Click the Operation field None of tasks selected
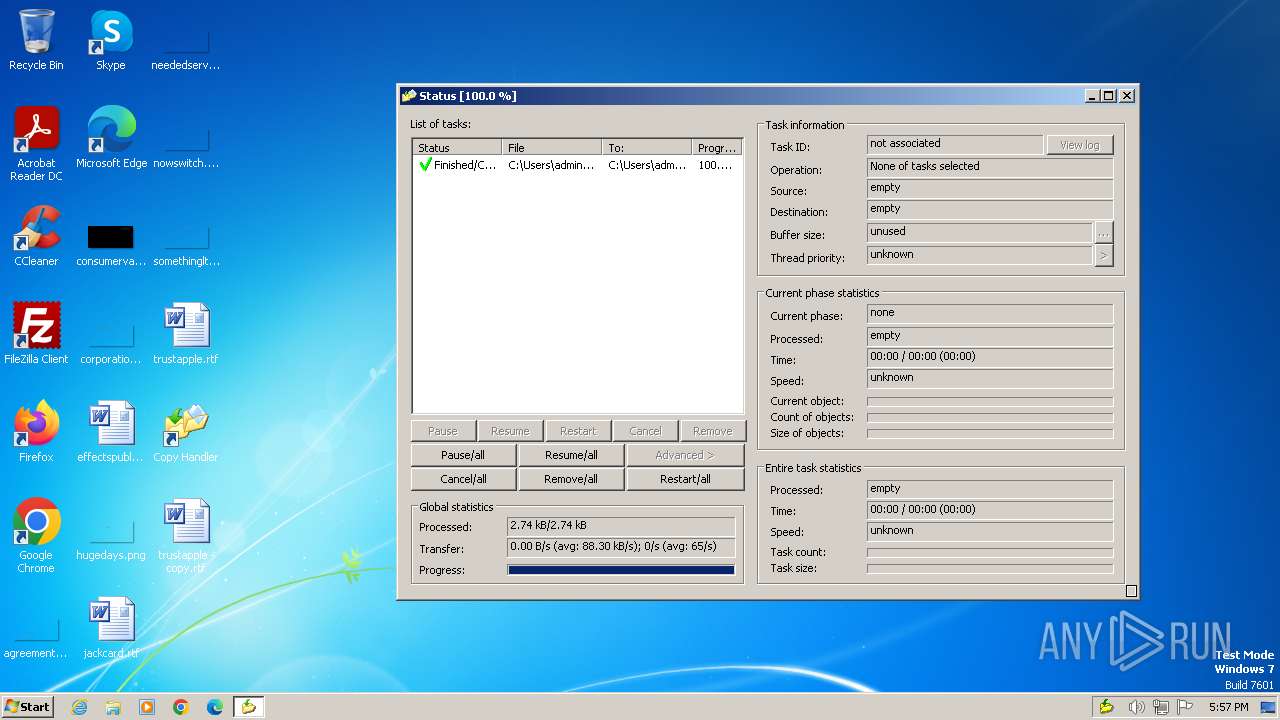This screenshot has width=1280, height=720. click(990, 167)
